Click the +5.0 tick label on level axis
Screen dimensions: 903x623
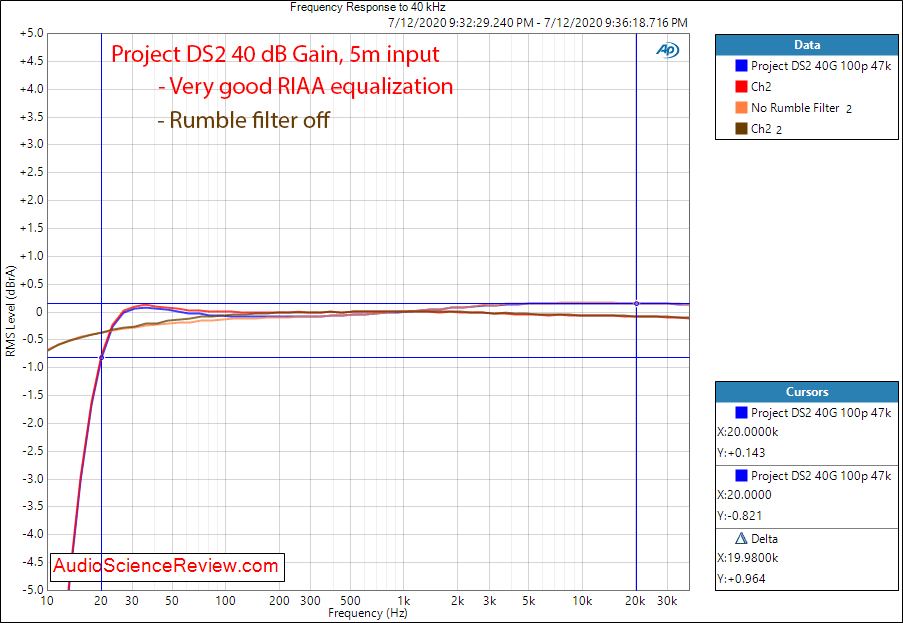click(31, 33)
